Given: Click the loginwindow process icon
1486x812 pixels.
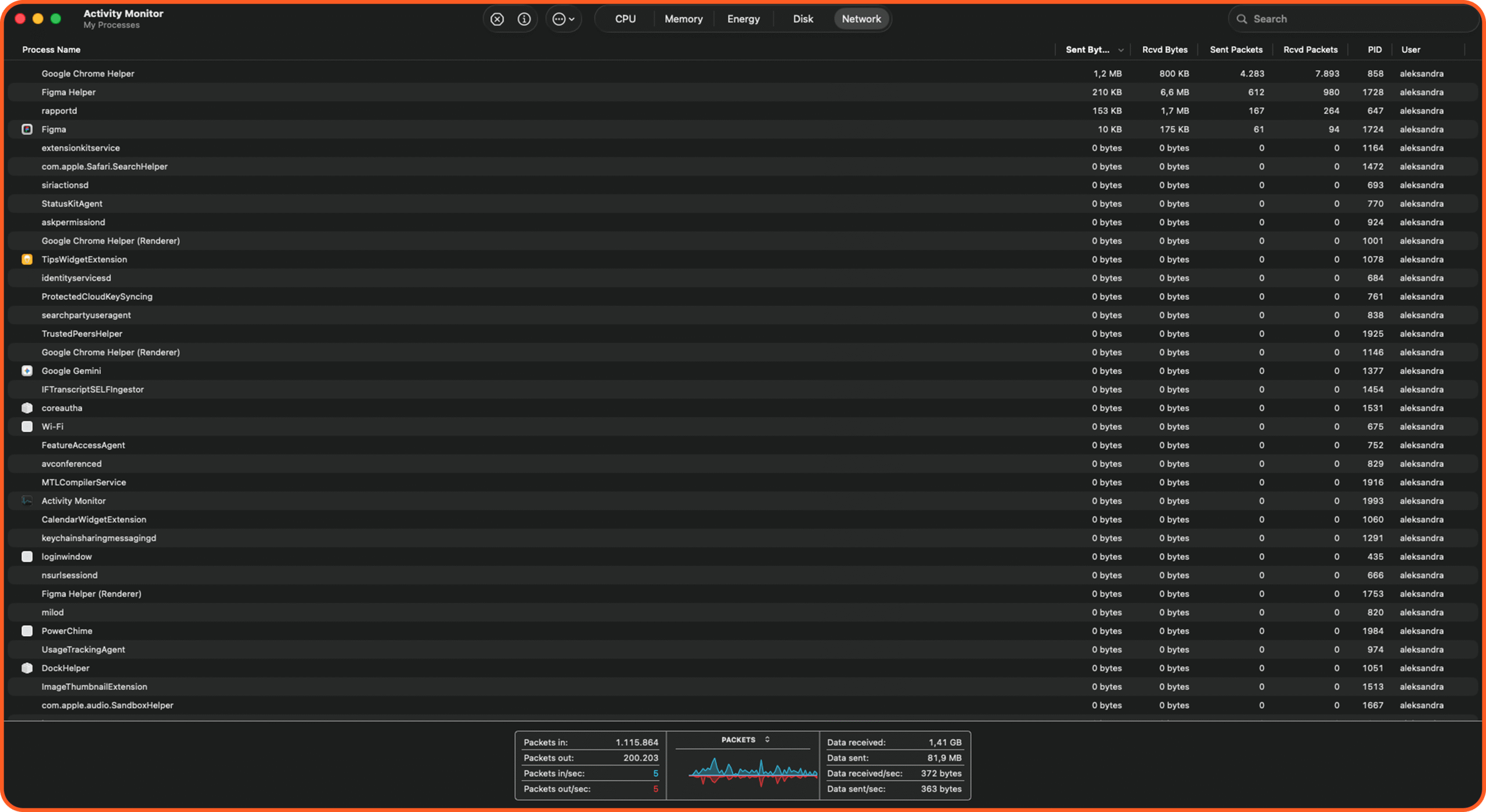Looking at the screenshot, I should pos(27,556).
